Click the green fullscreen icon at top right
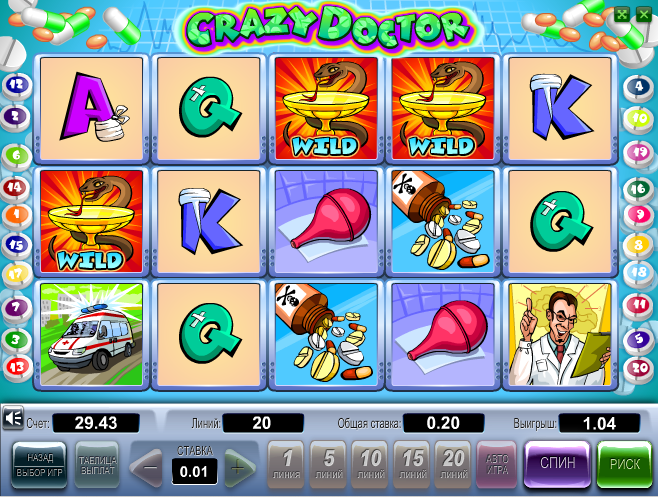Screen dimensions: 658x498 622,15
